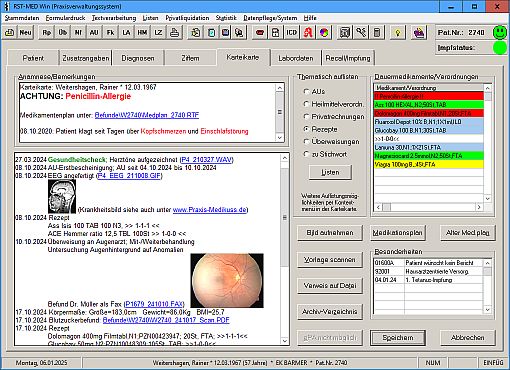Open the P4_EEG_211008.GIF link
Viewport: 510px width, 370px height.
tap(129, 175)
